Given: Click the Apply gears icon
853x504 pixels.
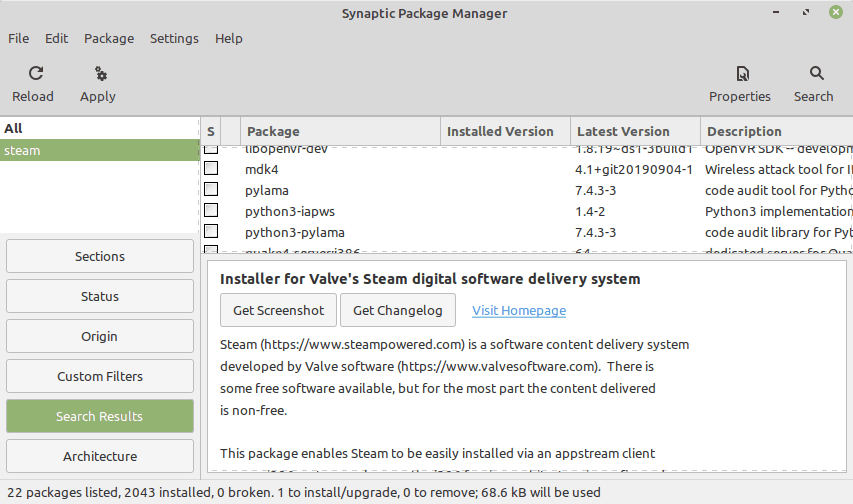Looking at the screenshot, I should (101, 73).
